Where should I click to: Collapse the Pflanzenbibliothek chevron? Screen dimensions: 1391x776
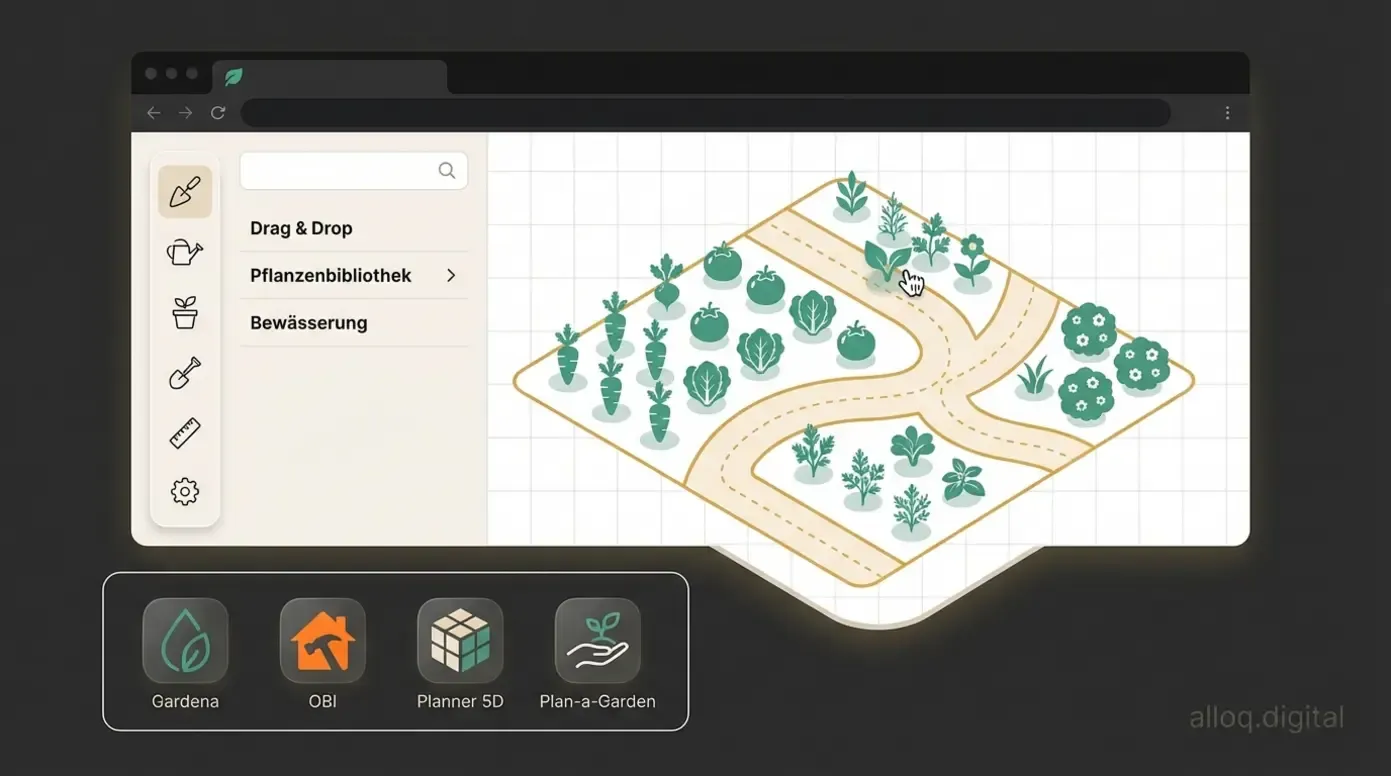tap(450, 275)
